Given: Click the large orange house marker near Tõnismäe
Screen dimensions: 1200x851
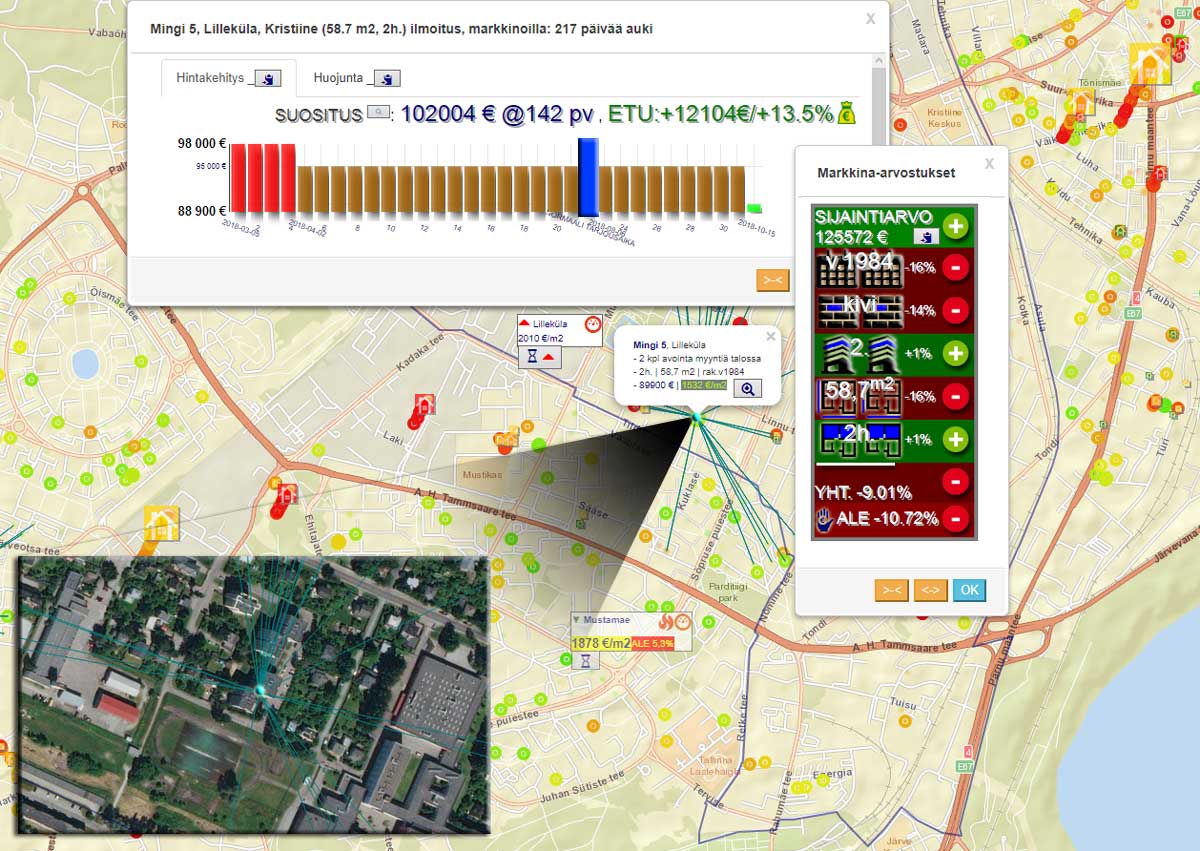Looking at the screenshot, I should pos(1149,63).
